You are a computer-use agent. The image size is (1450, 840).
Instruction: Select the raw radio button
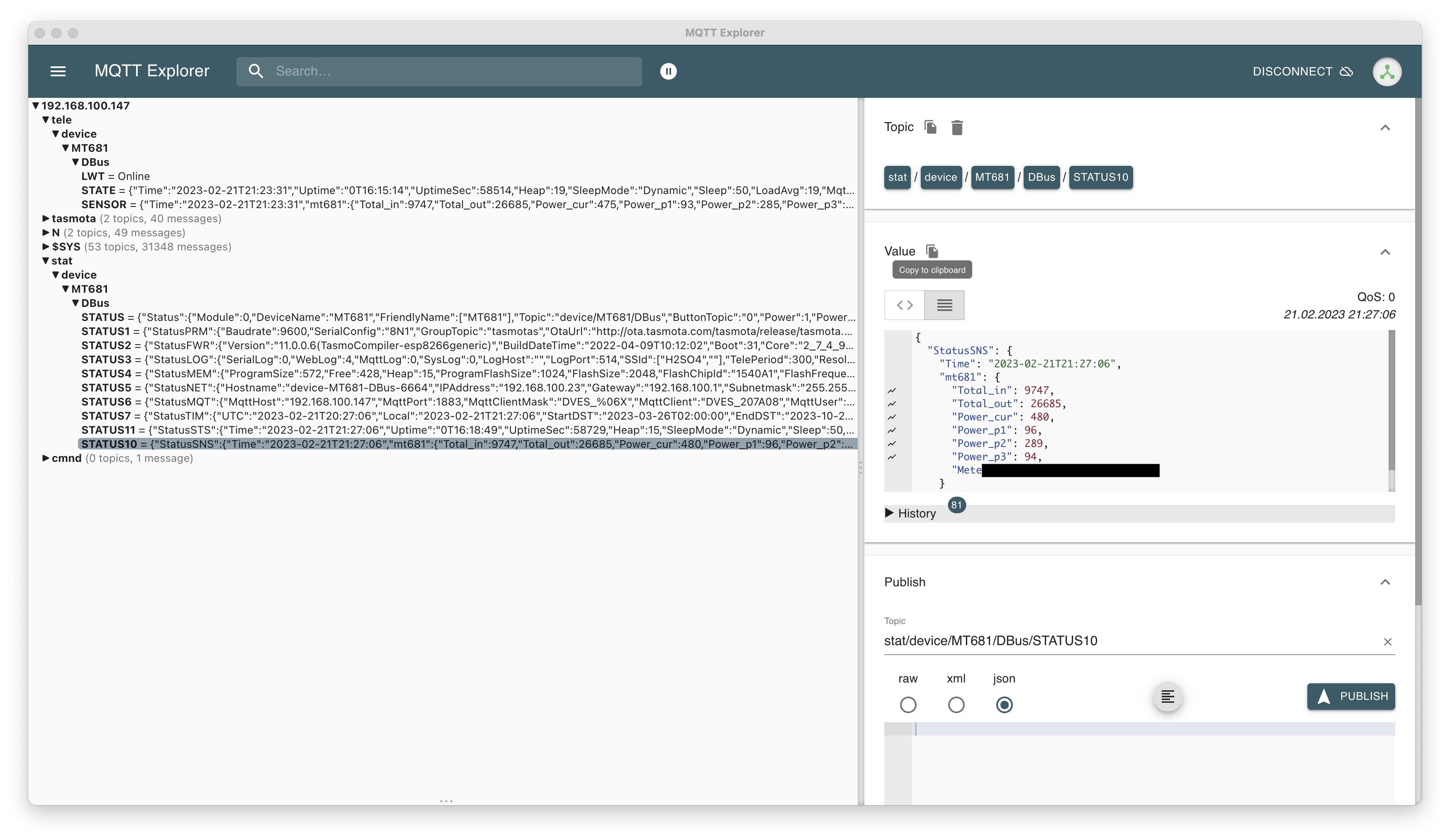coord(907,704)
